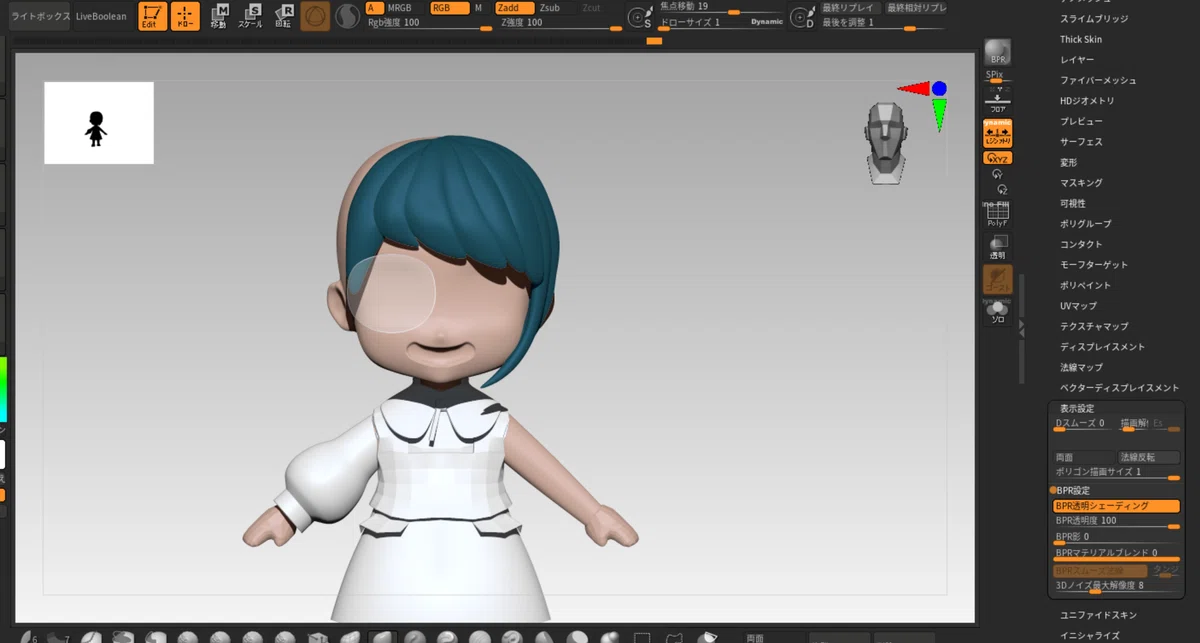Switch to Rotate (回転) mode
This screenshot has width=1200, height=643.
[285, 16]
